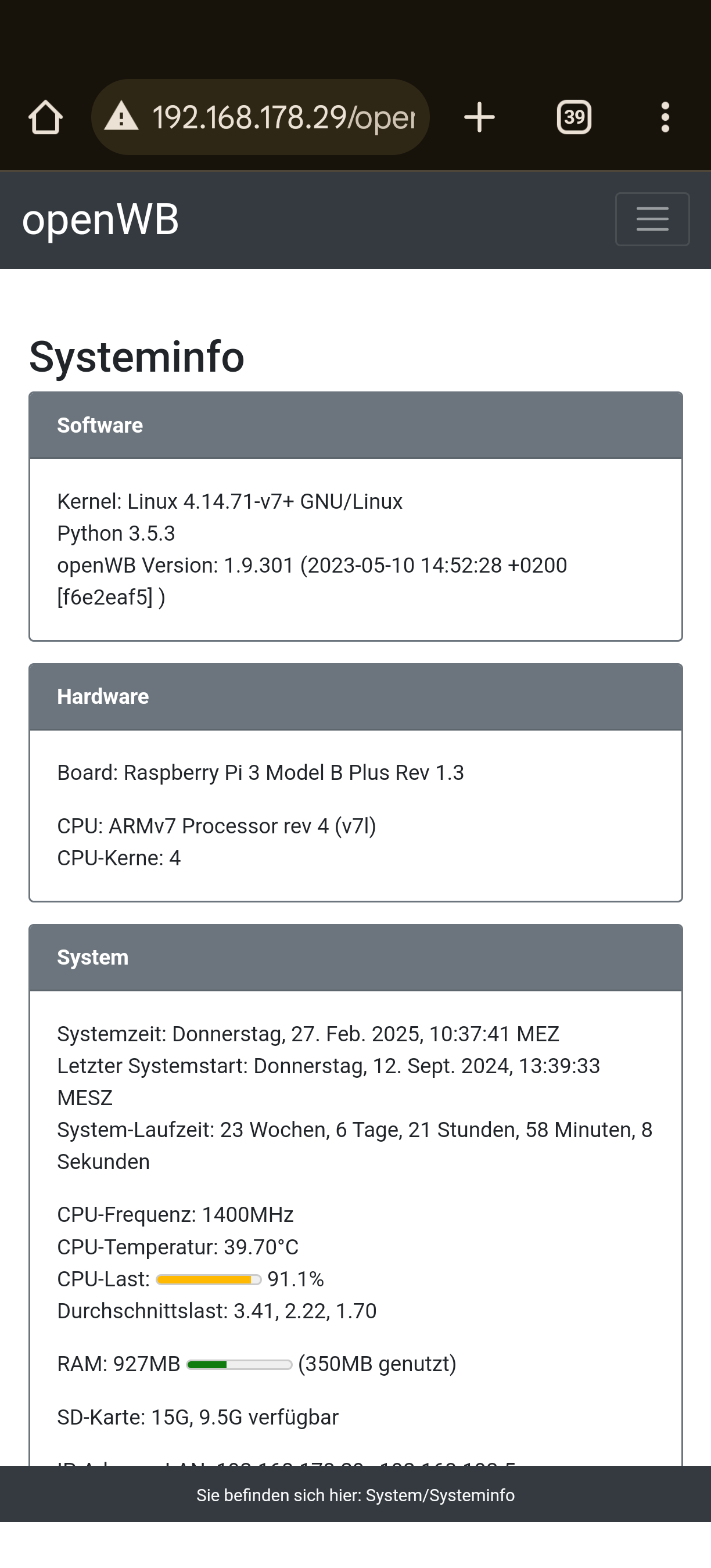
Task: Click the CPU-Temperatur reading
Action: pos(178,1247)
